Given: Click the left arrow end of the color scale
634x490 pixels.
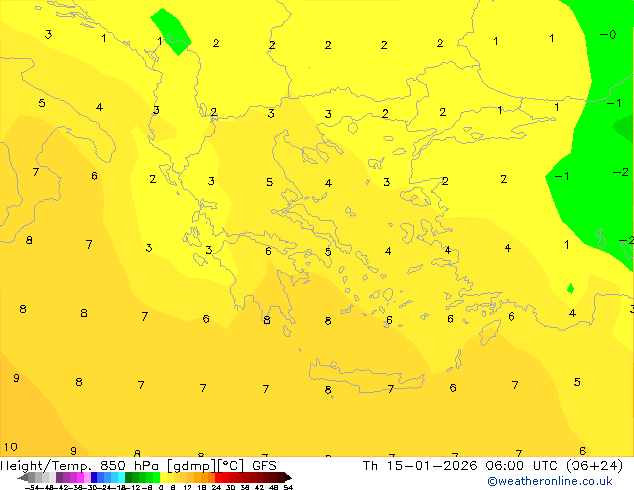Looking at the screenshot, I should 23,478.
